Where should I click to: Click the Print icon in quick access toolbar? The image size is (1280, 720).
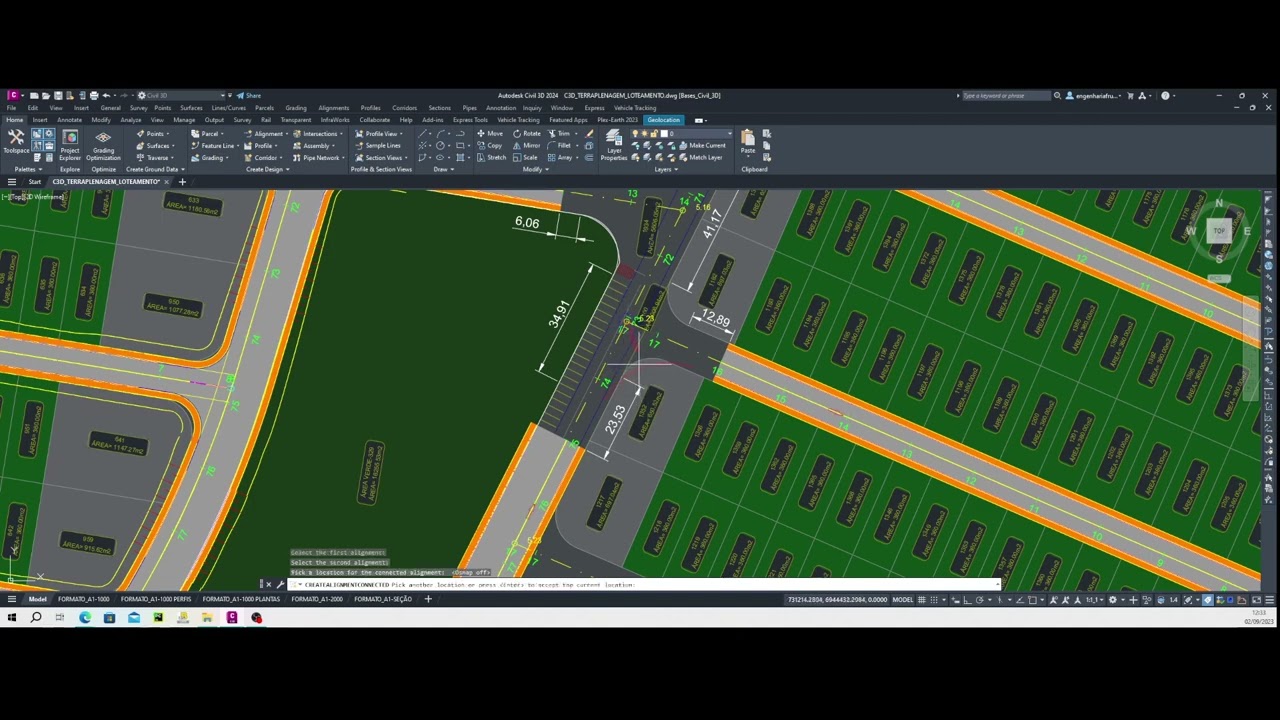click(x=94, y=96)
